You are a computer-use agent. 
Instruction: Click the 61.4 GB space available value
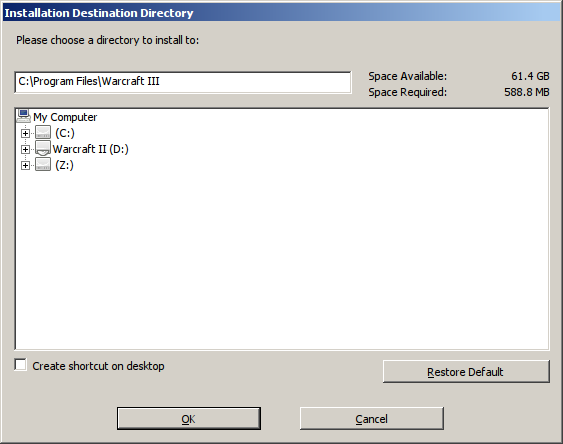point(530,76)
